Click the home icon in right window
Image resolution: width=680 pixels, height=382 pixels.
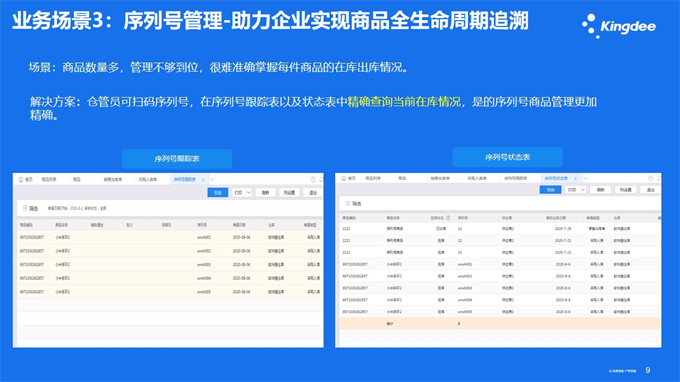click(x=343, y=178)
